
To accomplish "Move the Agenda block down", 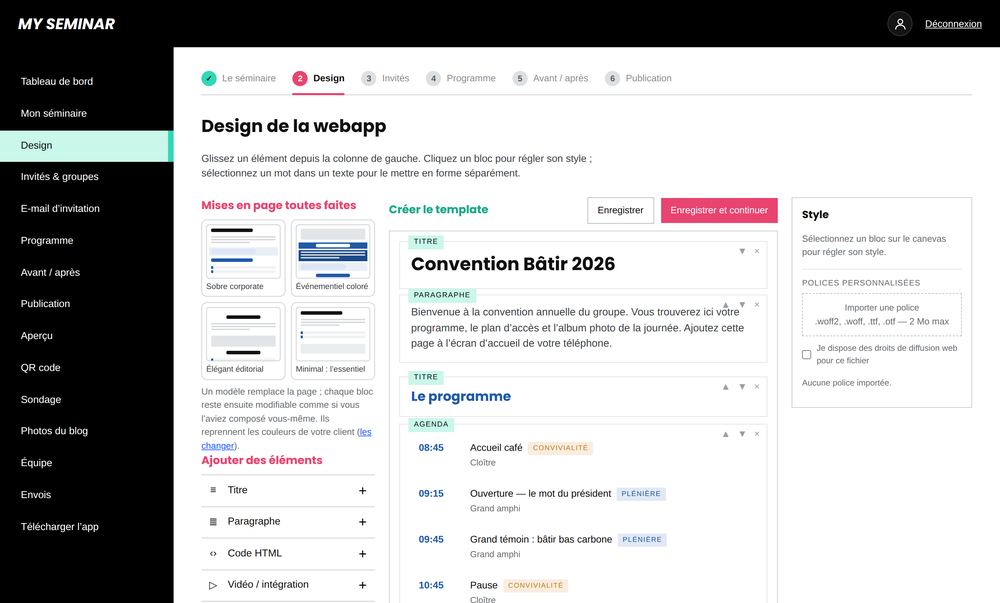I will [742, 434].
